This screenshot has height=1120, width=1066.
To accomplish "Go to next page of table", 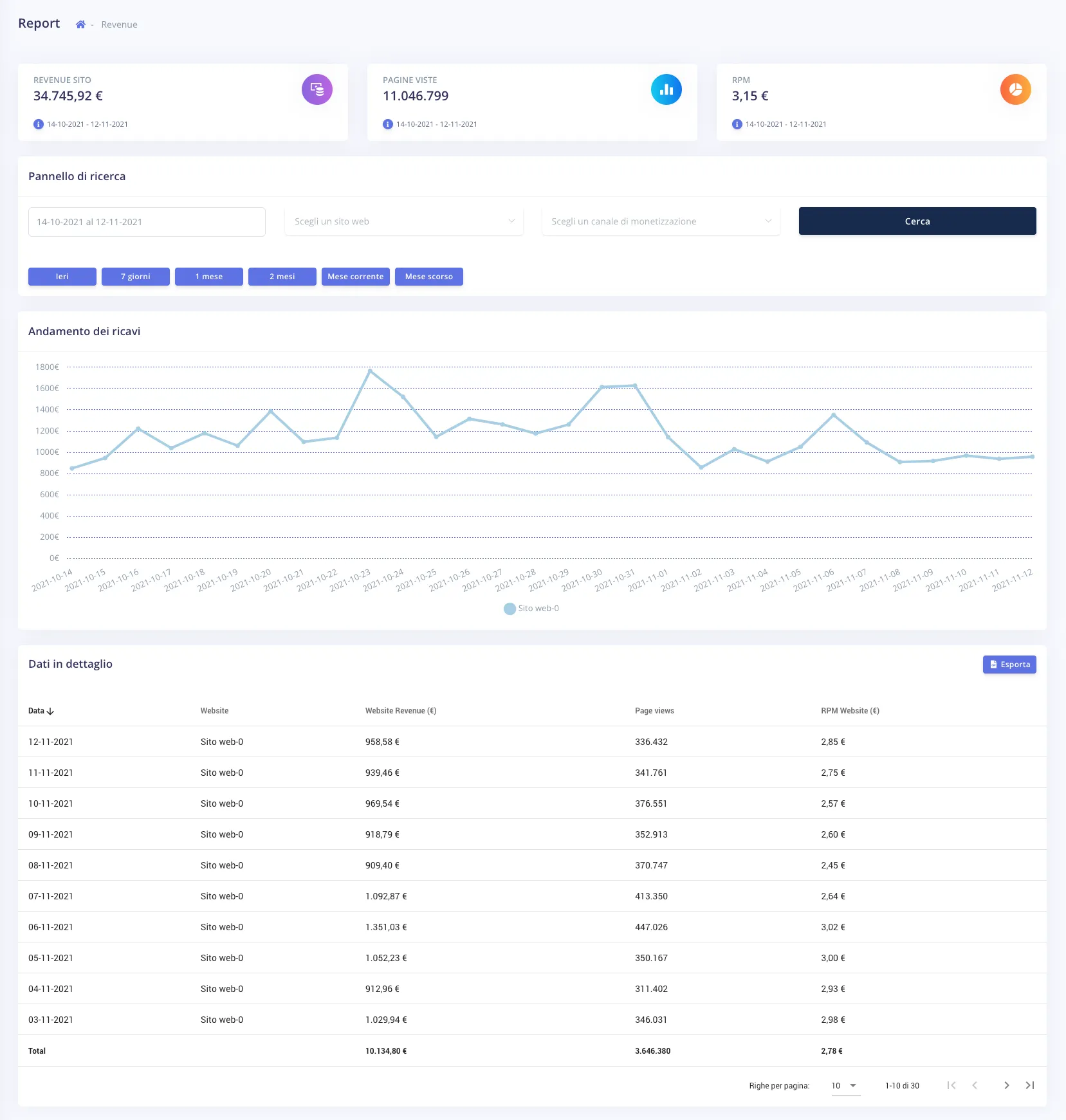I will pyautogui.click(x=1007, y=1085).
